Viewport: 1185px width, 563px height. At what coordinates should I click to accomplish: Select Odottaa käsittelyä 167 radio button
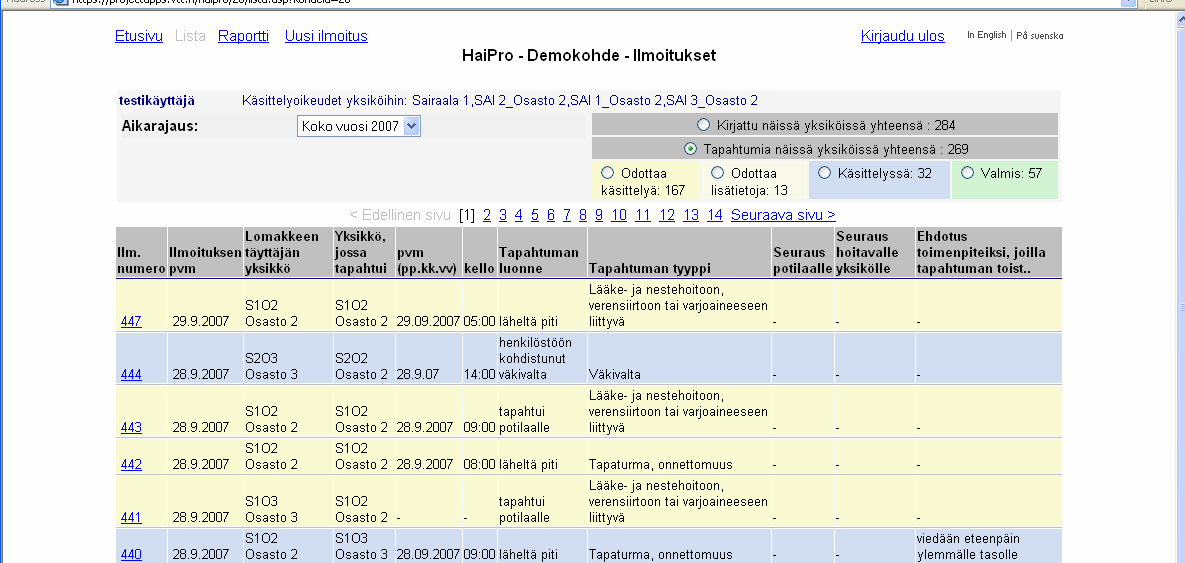click(607, 173)
